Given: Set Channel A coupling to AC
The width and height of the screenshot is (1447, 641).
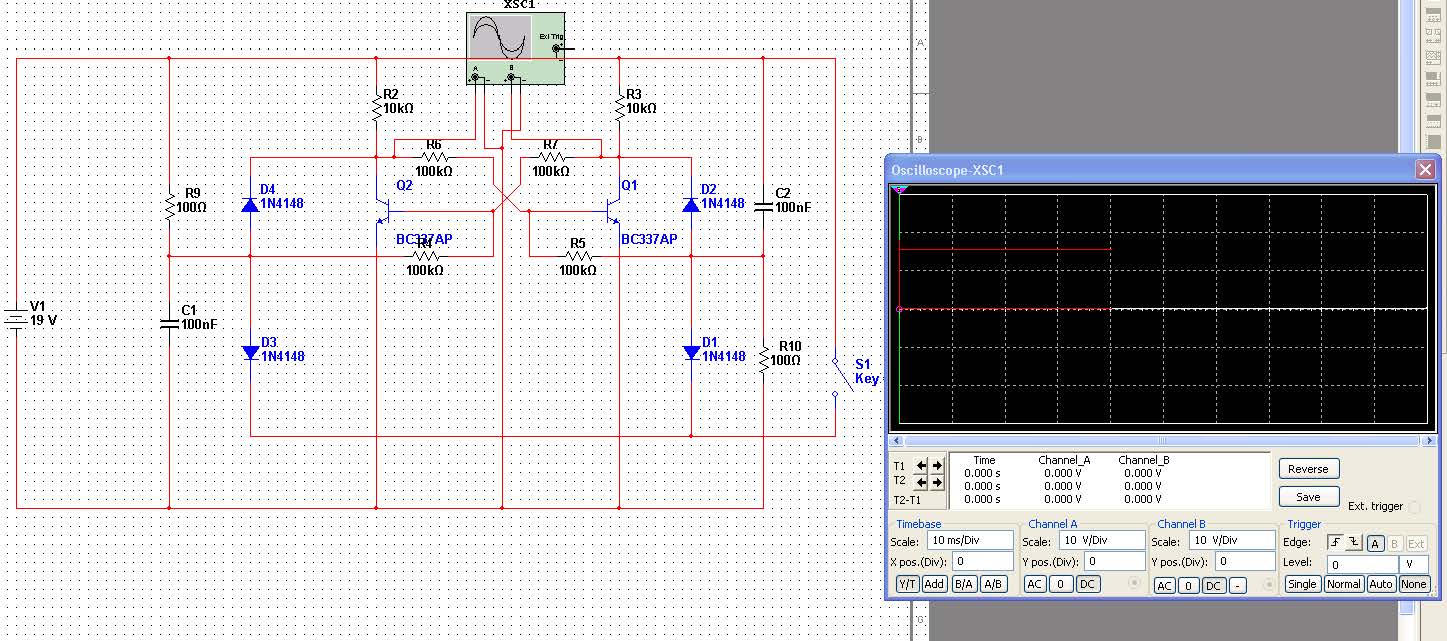Looking at the screenshot, I should pos(1035,584).
